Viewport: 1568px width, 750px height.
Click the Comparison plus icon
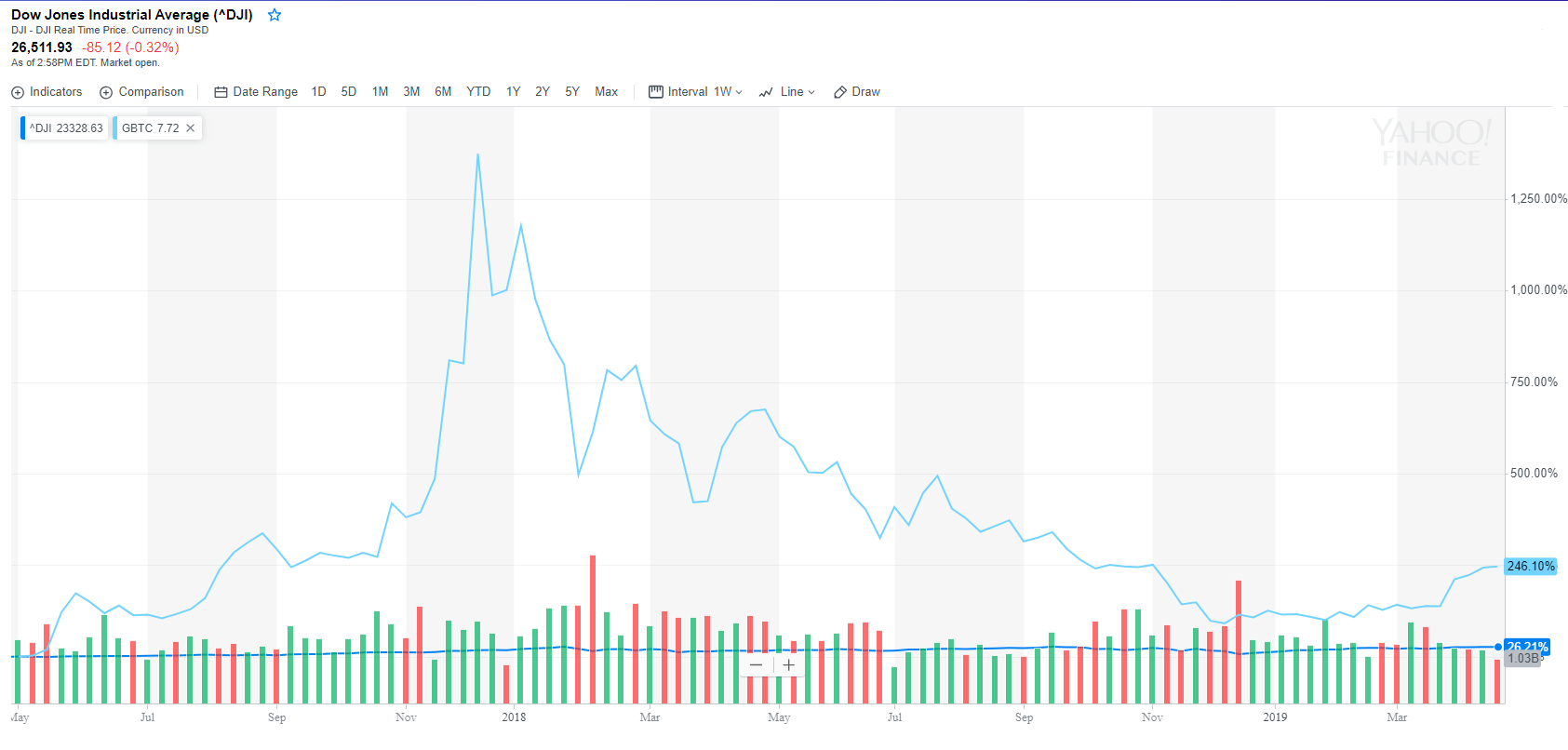[106, 92]
